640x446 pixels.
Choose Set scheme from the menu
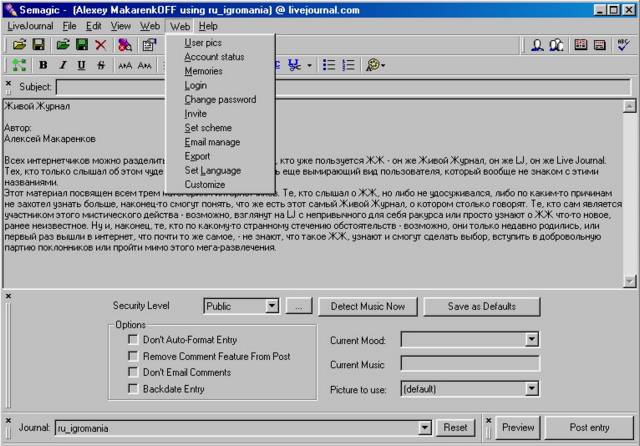click(220, 128)
